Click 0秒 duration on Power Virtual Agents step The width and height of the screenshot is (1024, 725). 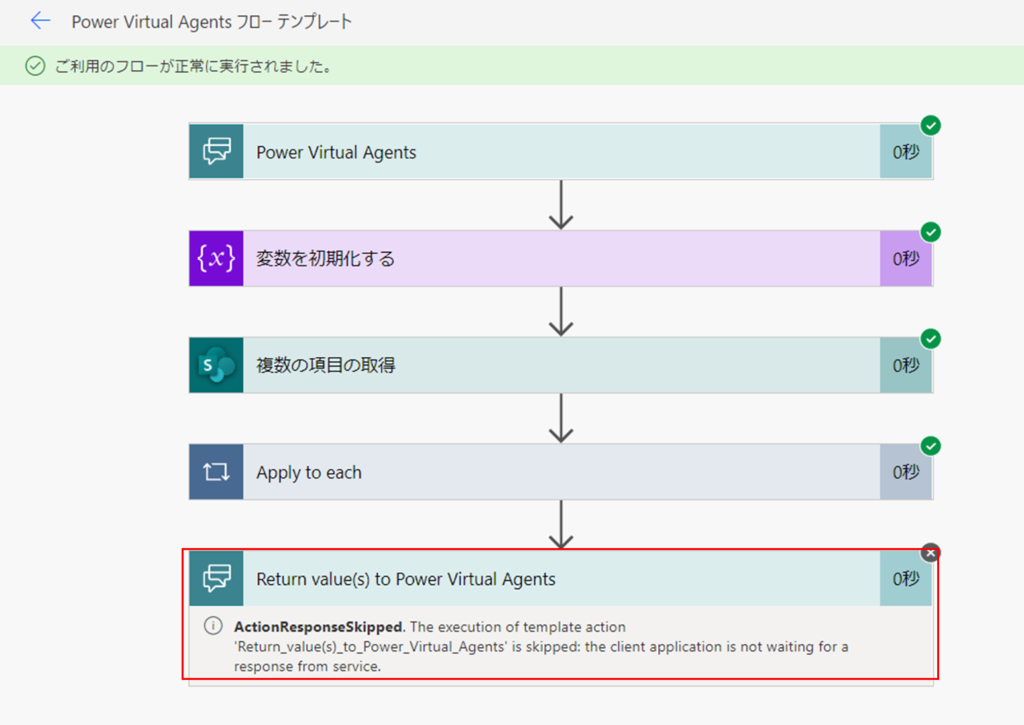(x=906, y=152)
